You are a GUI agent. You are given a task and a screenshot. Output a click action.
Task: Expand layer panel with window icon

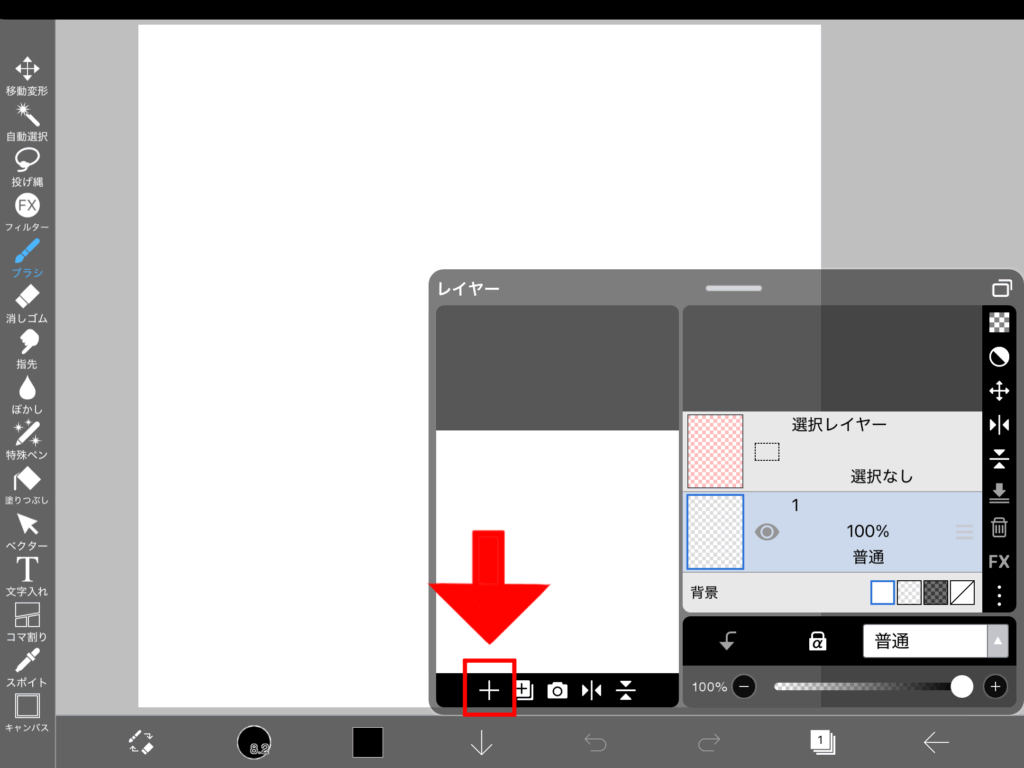[1001, 289]
